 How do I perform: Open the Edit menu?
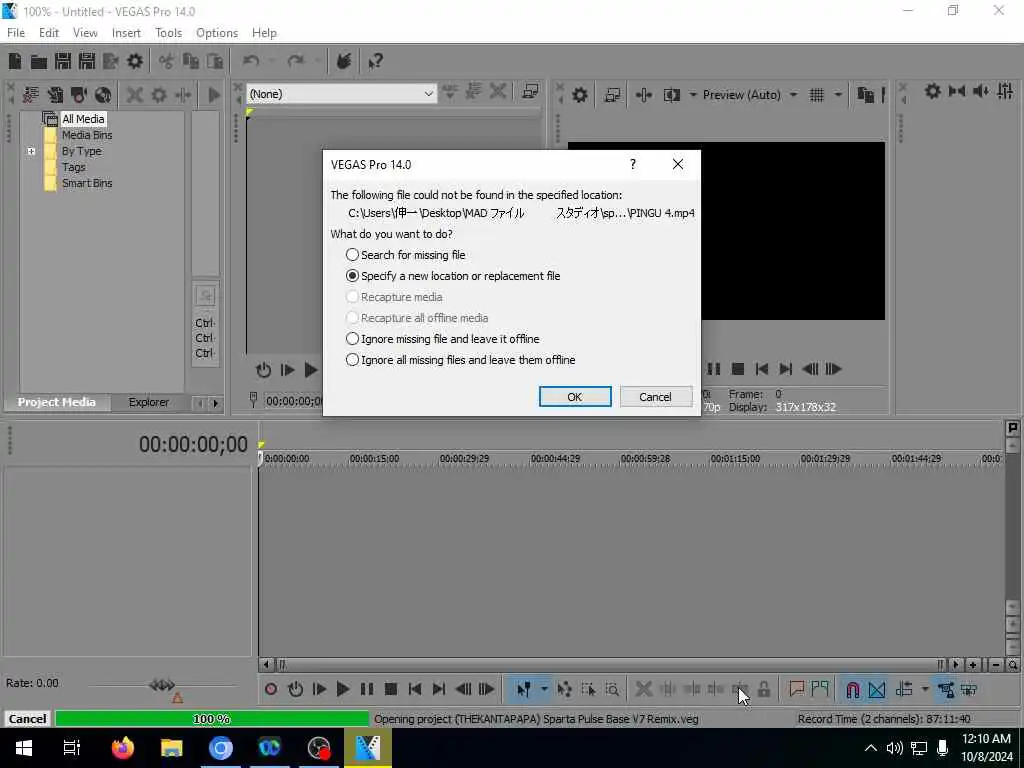click(x=48, y=33)
